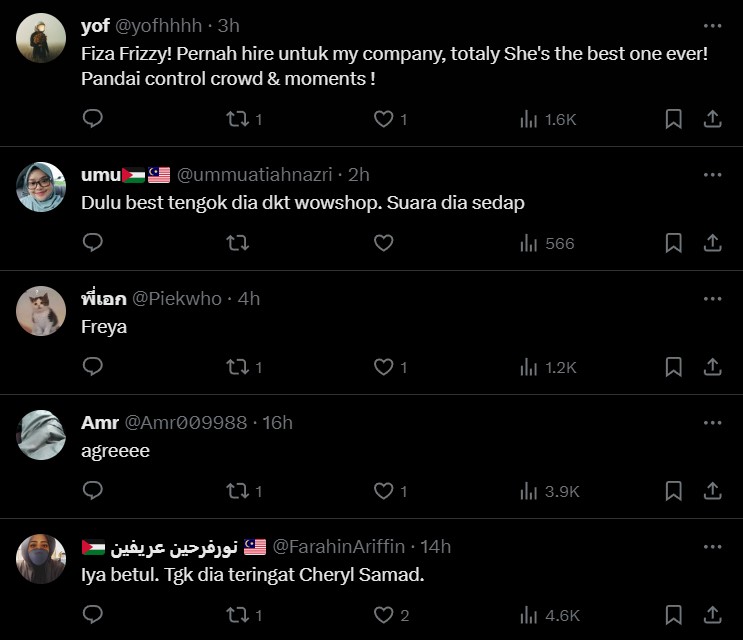The height and width of the screenshot is (640, 743).
Task: Like the wowshop tweet by umu
Action: tap(383, 243)
